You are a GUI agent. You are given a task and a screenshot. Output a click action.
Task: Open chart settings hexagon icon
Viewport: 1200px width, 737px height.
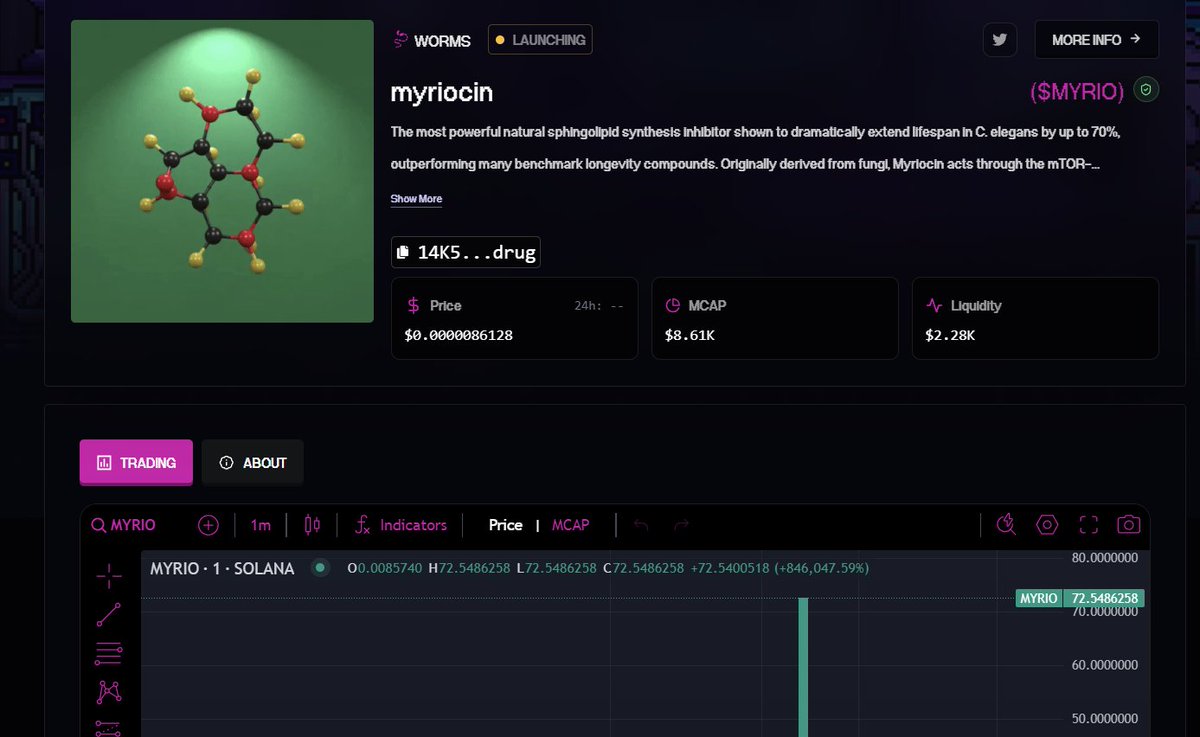click(x=1047, y=525)
